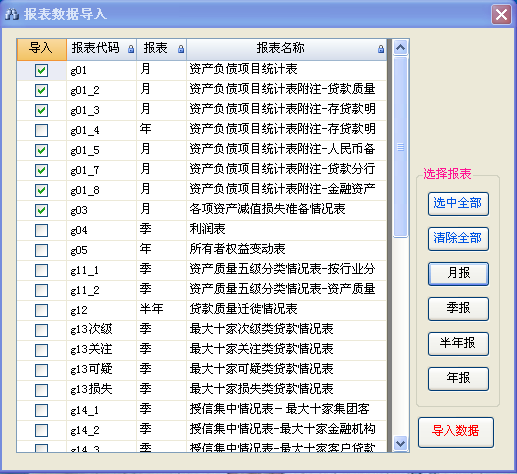
Task: Click the binoculars icon in title bar
Action: [12, 14]
